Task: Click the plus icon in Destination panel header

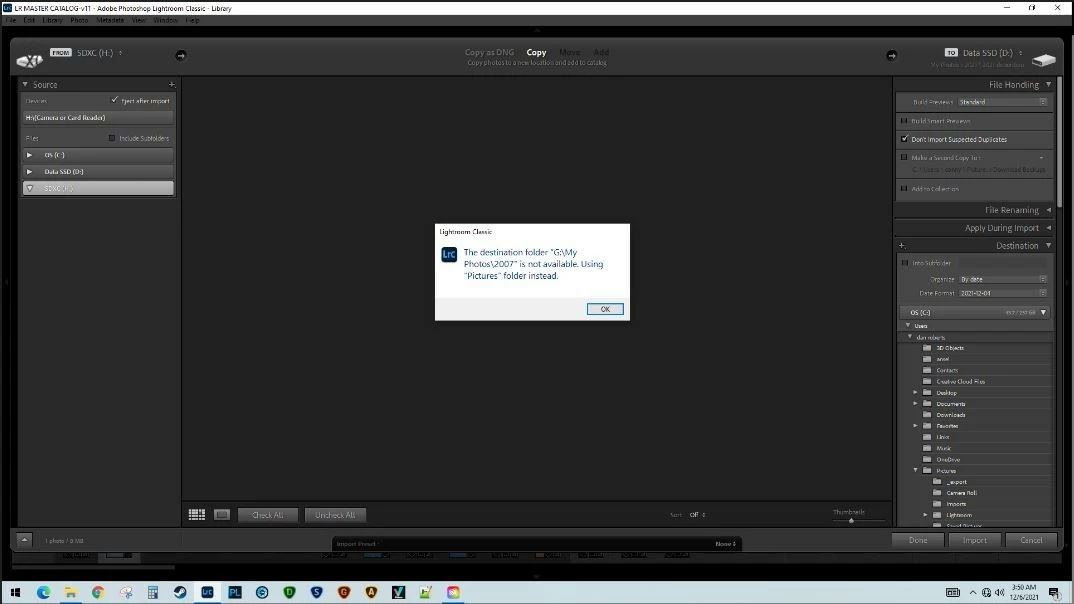Action: 902,245
